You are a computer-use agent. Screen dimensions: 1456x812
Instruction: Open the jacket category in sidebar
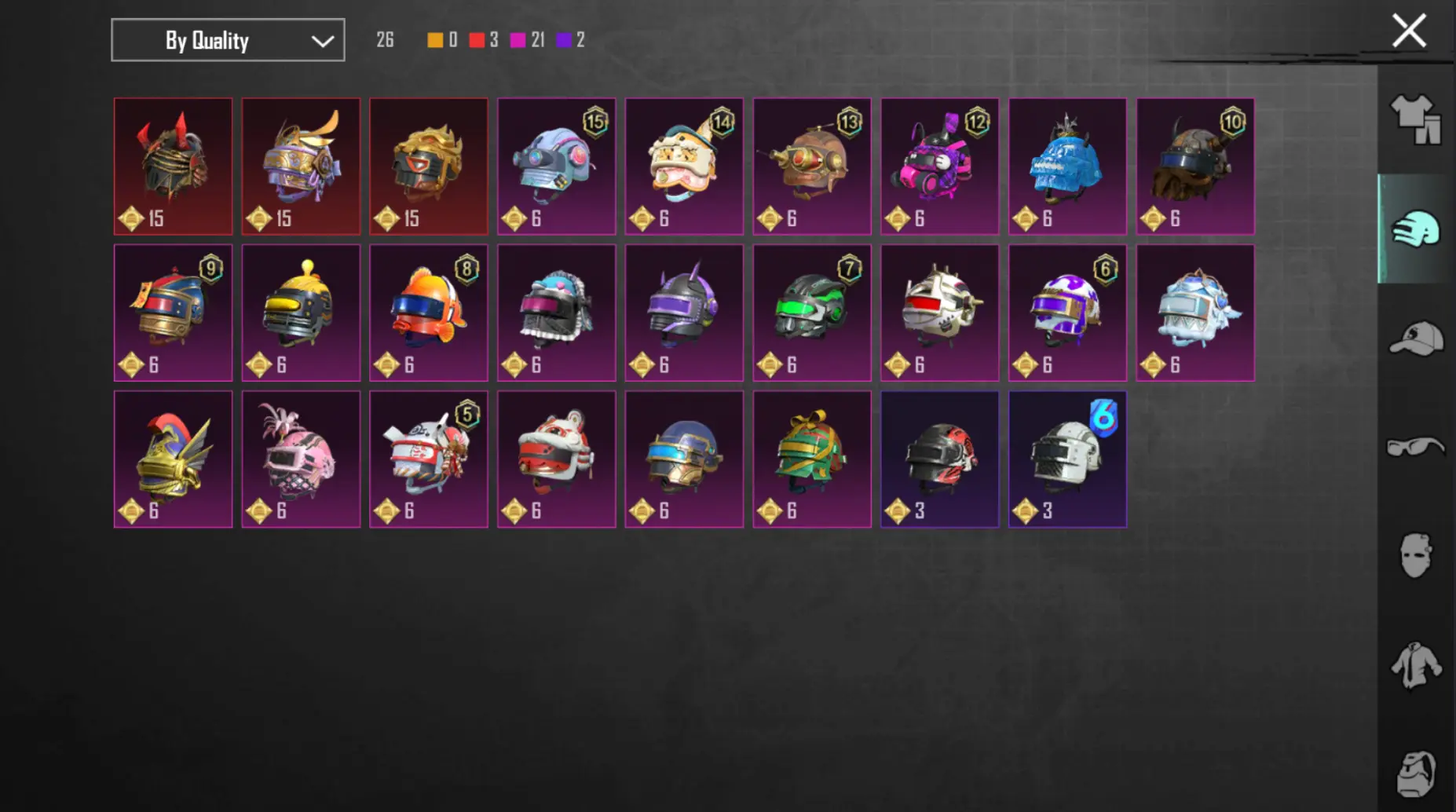tap(1416, 665)
